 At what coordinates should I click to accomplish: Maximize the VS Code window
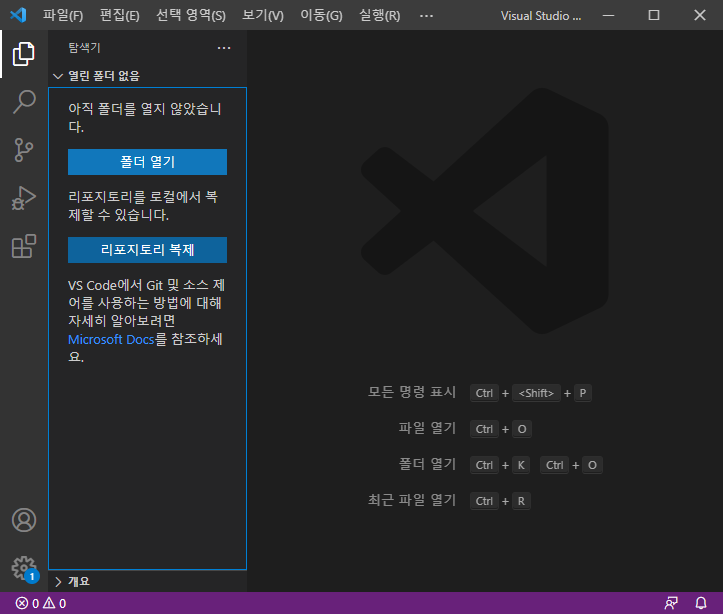click(x=654, y=15)
